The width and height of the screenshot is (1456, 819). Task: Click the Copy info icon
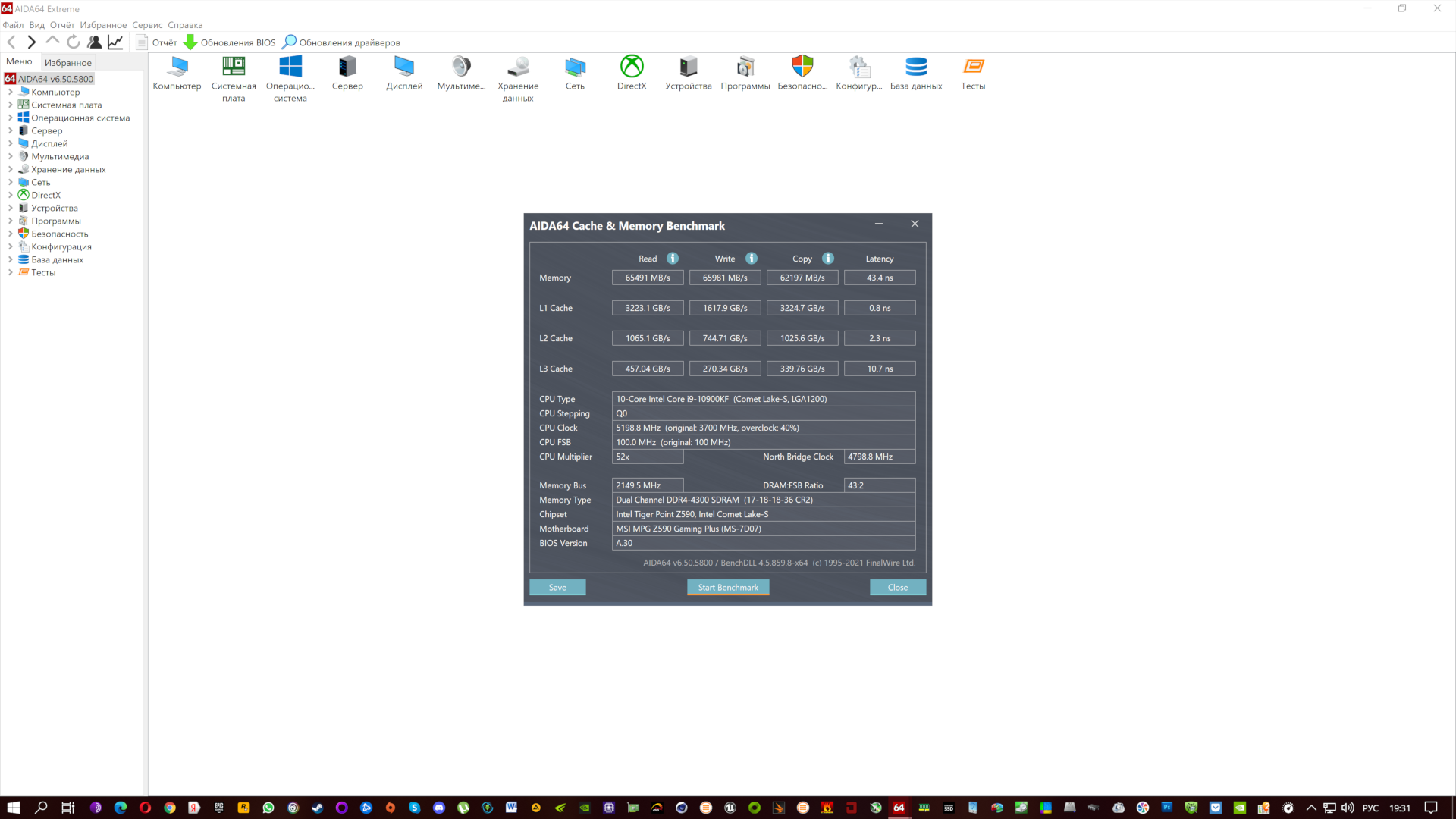(x=828, y=259)
